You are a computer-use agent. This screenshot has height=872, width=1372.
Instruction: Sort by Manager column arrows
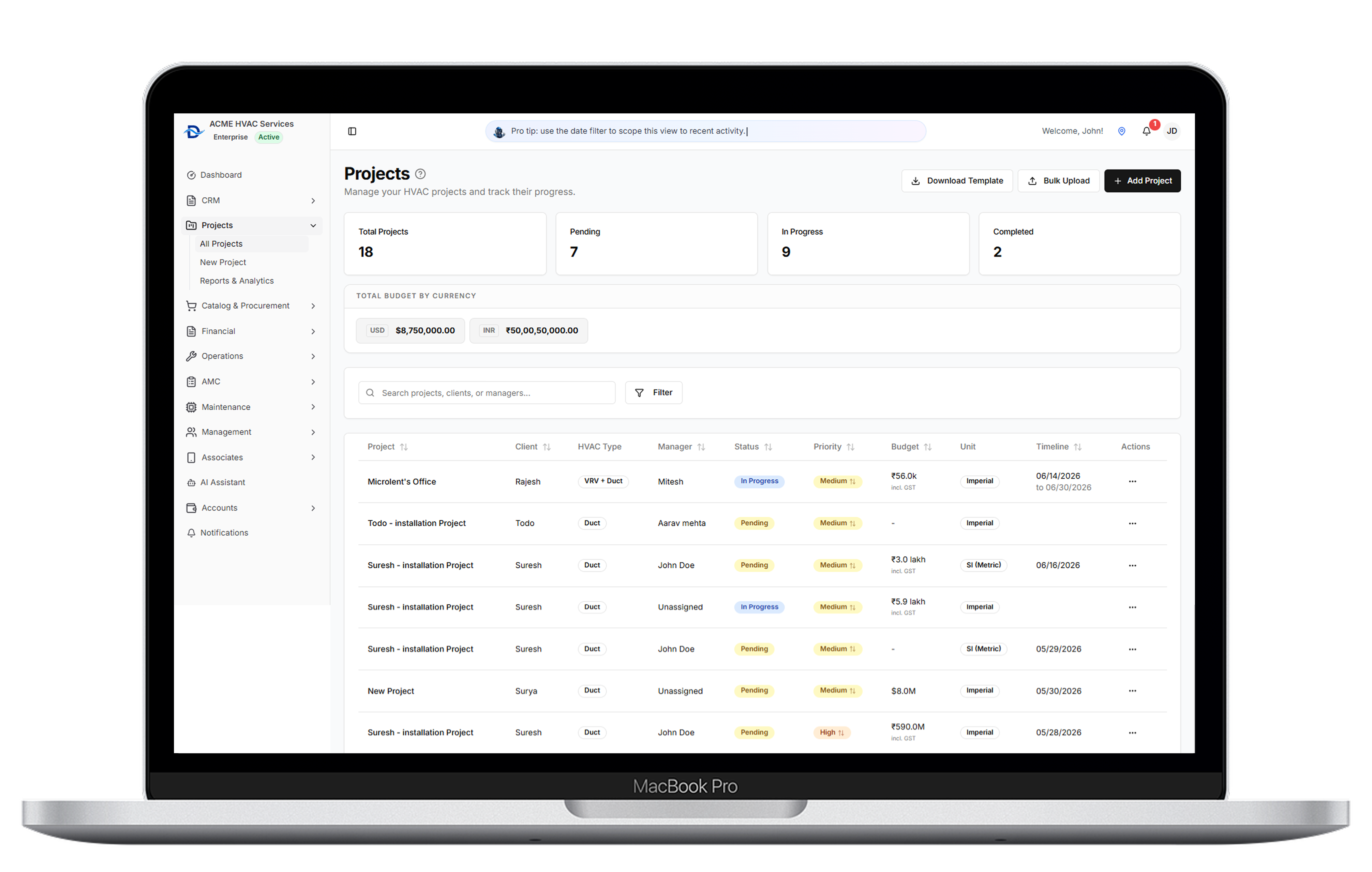point(701,448)
